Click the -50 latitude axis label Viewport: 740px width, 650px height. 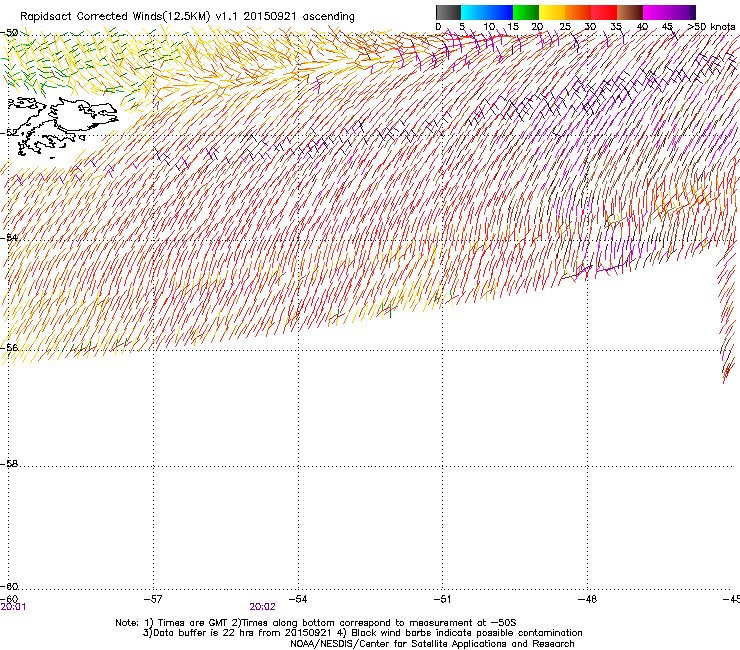point(9,33)
